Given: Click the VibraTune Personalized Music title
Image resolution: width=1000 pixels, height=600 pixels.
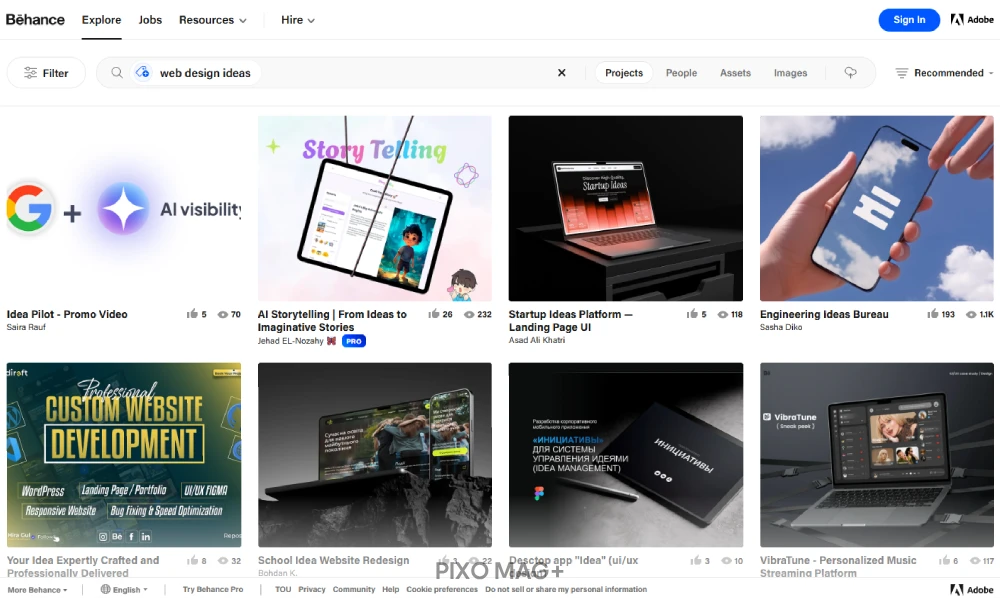Looking at the screenshot, I should 838,566.
